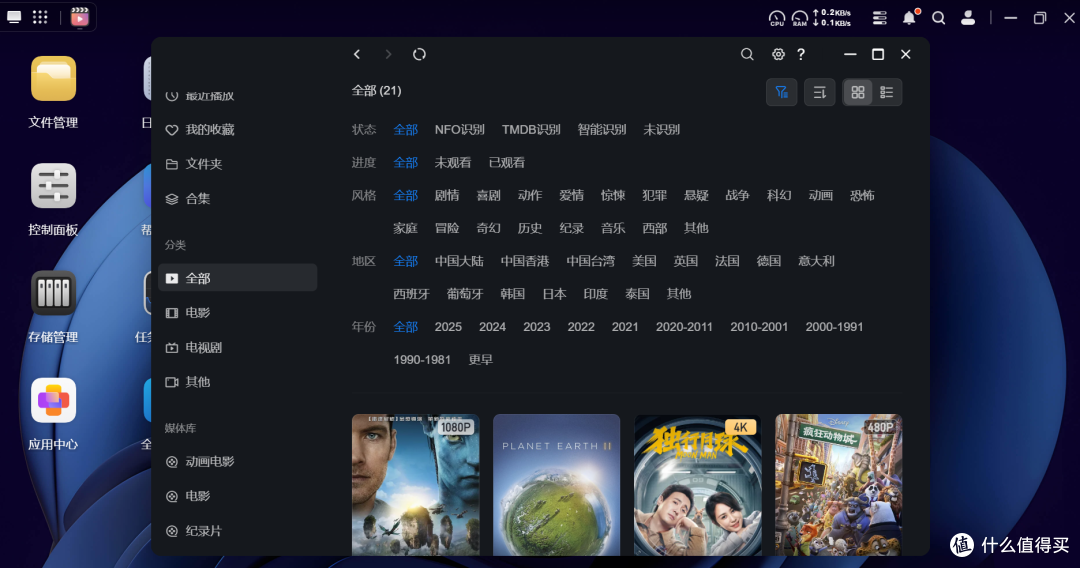Viewport: 1080px width, 568px height.
Task: Open Avatar 1080P movie poster
Action: coord(415,485)
